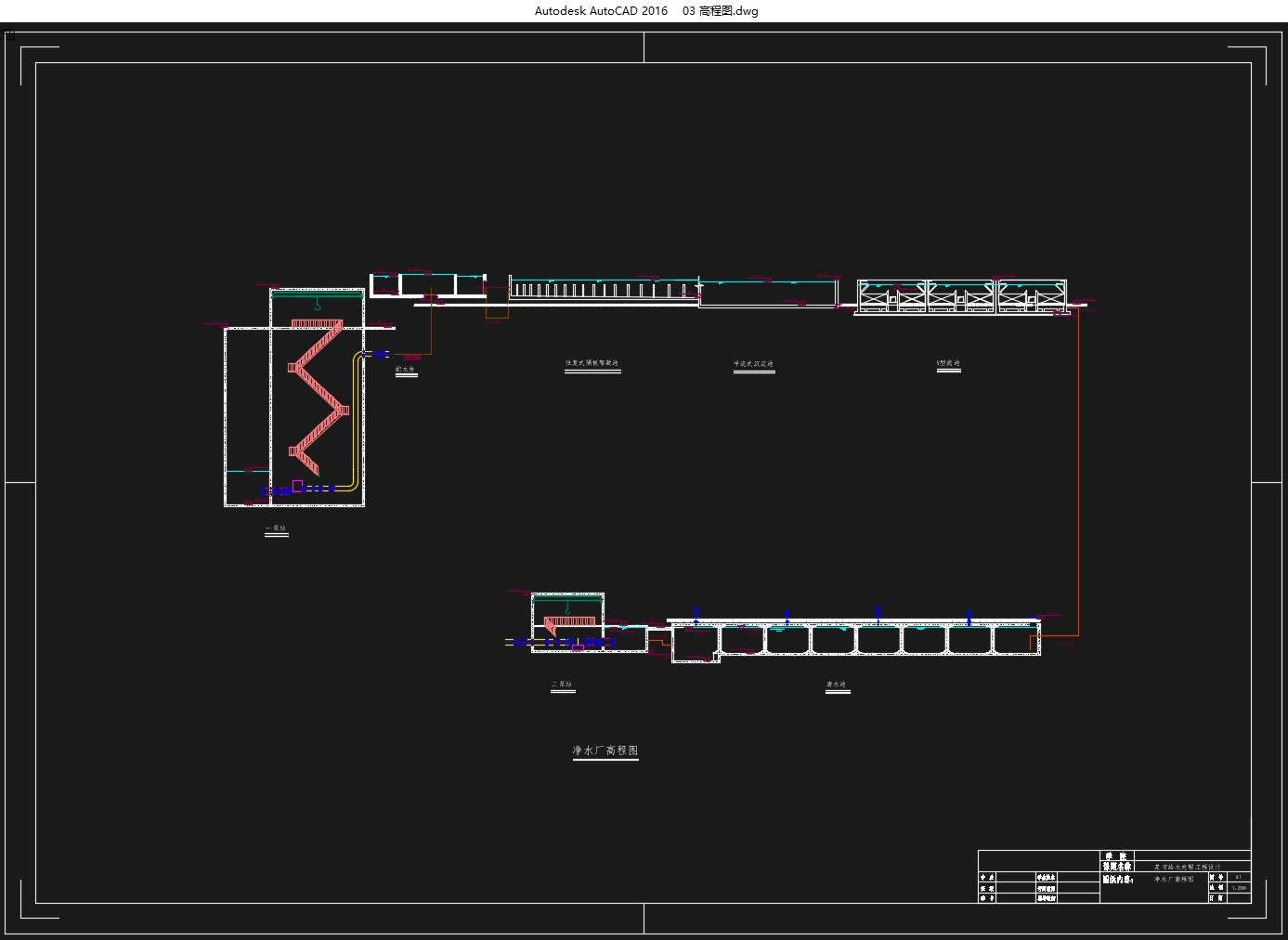Select the green crane hook in first pump station
Viewport: 1288px width, 940px height.
318,304
